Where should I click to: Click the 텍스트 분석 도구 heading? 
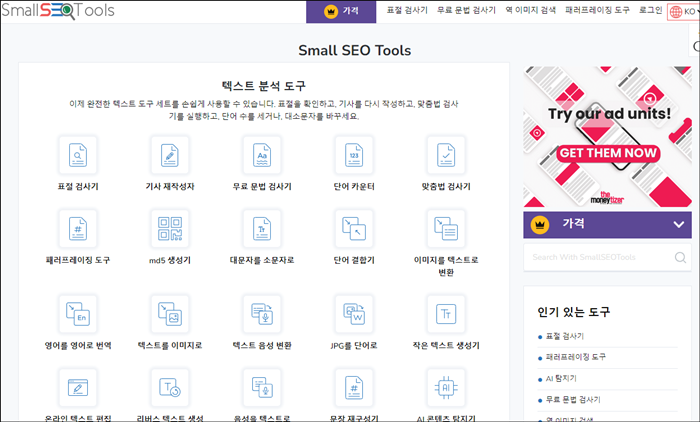(x=264, y=86)
